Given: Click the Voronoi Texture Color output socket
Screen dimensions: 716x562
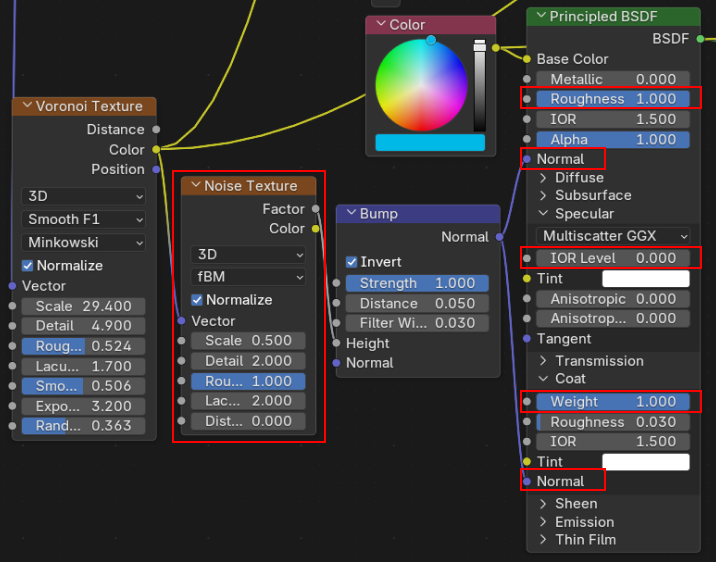Looking at the screenshot, I should [155, 150].
